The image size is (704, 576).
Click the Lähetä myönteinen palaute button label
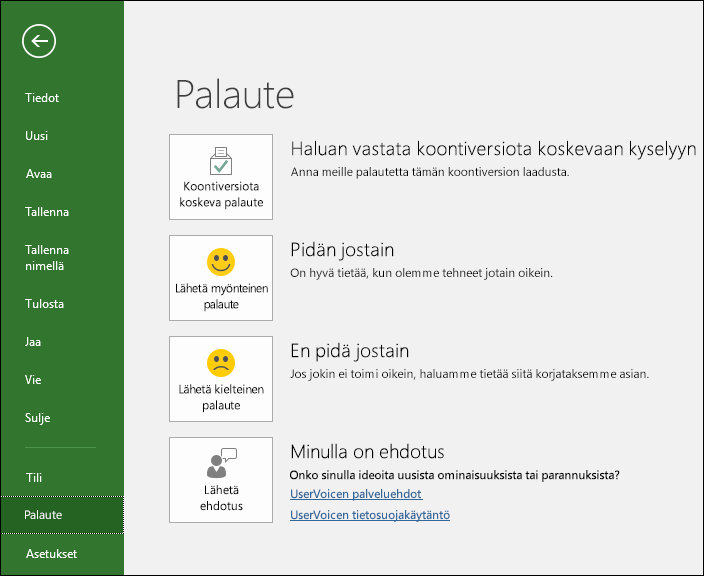(x=221, y=296)
